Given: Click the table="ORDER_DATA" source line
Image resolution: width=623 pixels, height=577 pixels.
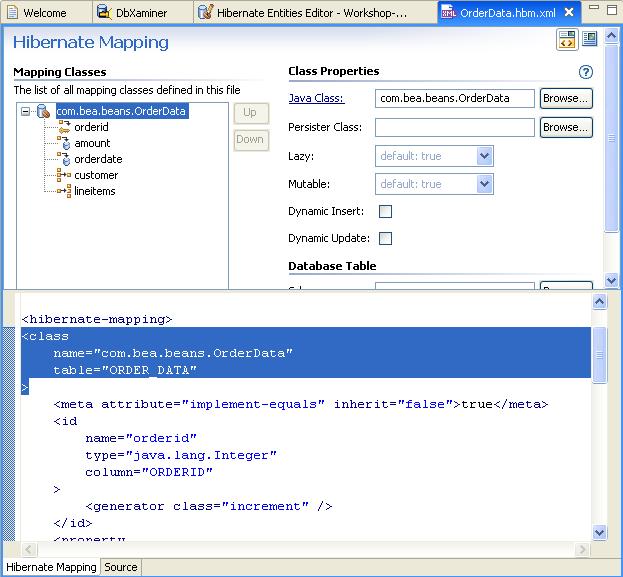Looking at the screenshot, I should coord(125,370).
